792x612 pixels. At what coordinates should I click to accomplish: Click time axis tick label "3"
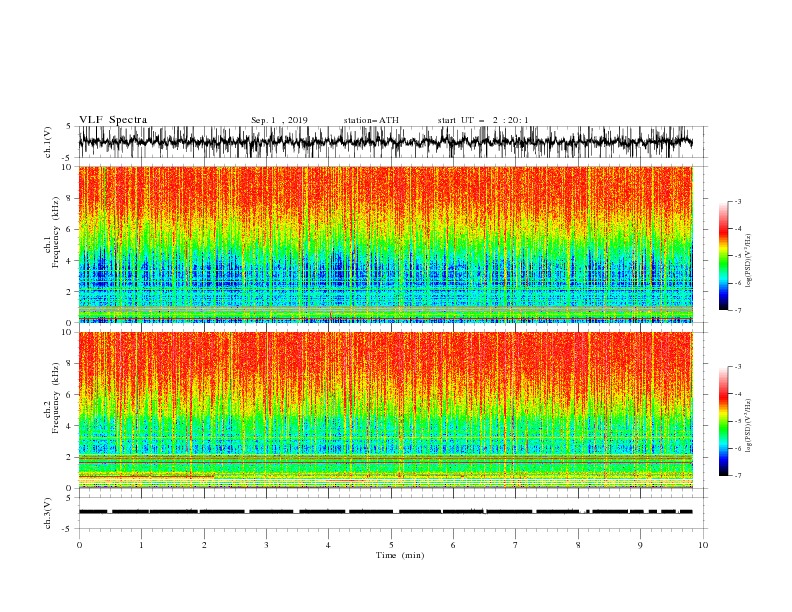click(266, 545)
